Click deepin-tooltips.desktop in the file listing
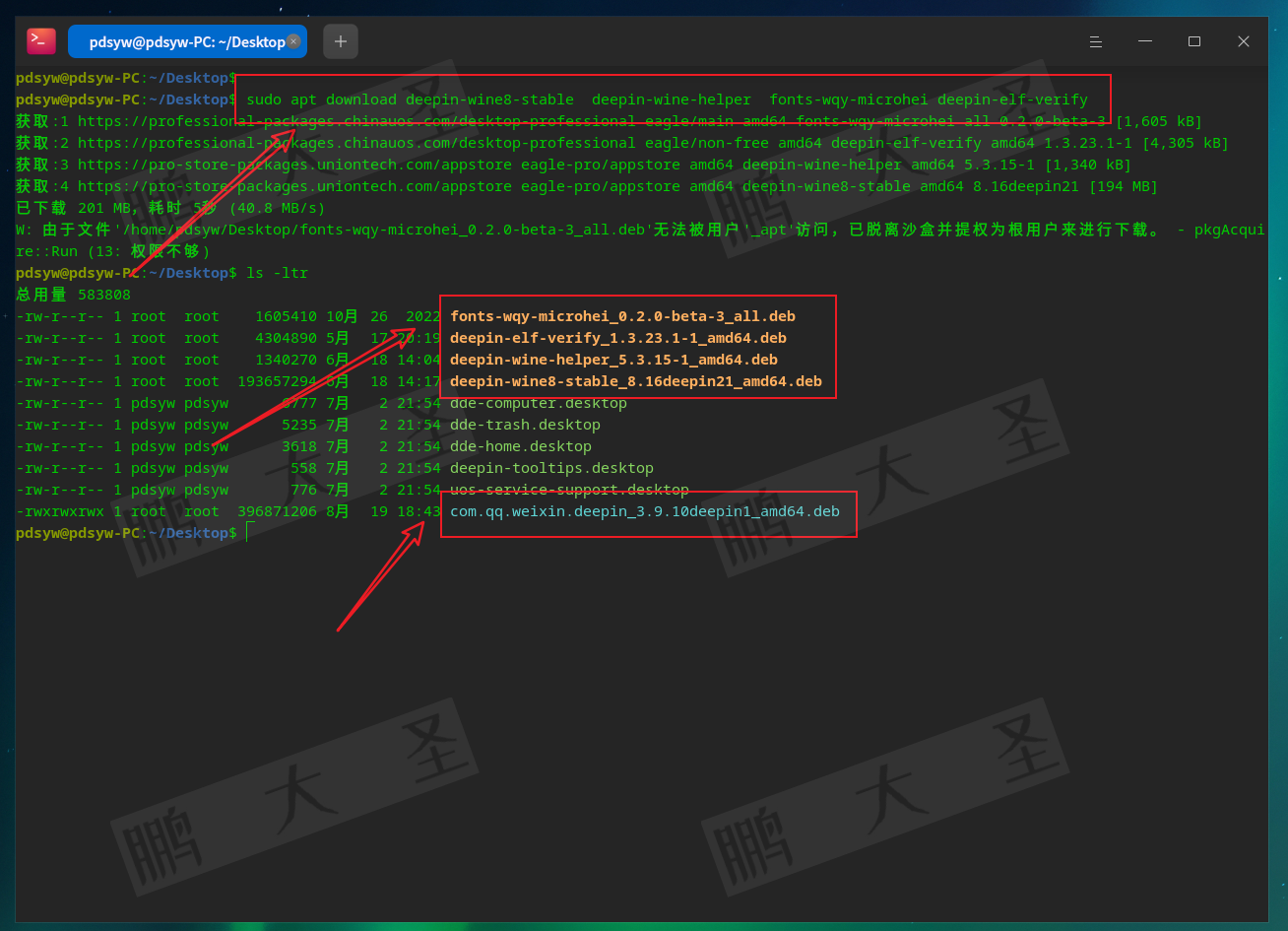This screenshot has height=931, width=1288. 551,468
